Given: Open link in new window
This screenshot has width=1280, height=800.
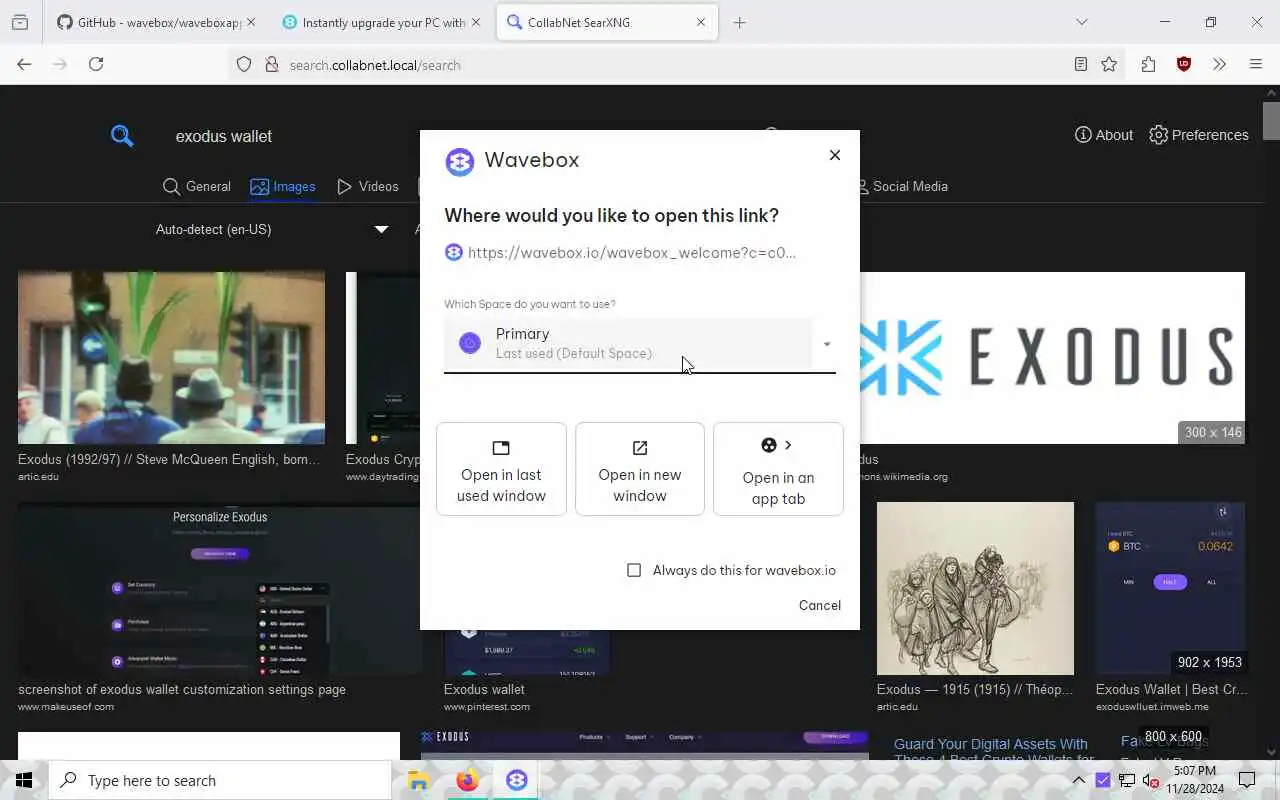Looking at the screenshot, I should coord(640,469).
